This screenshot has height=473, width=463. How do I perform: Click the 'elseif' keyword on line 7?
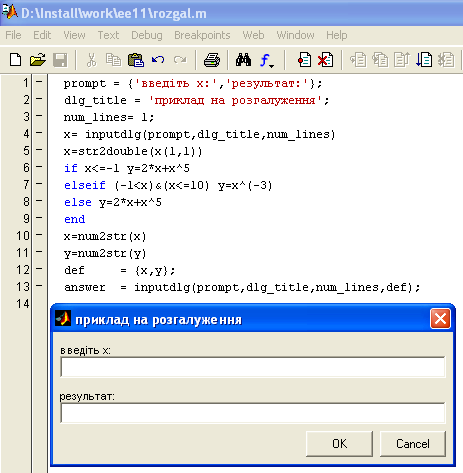click(x=85, y=185)
